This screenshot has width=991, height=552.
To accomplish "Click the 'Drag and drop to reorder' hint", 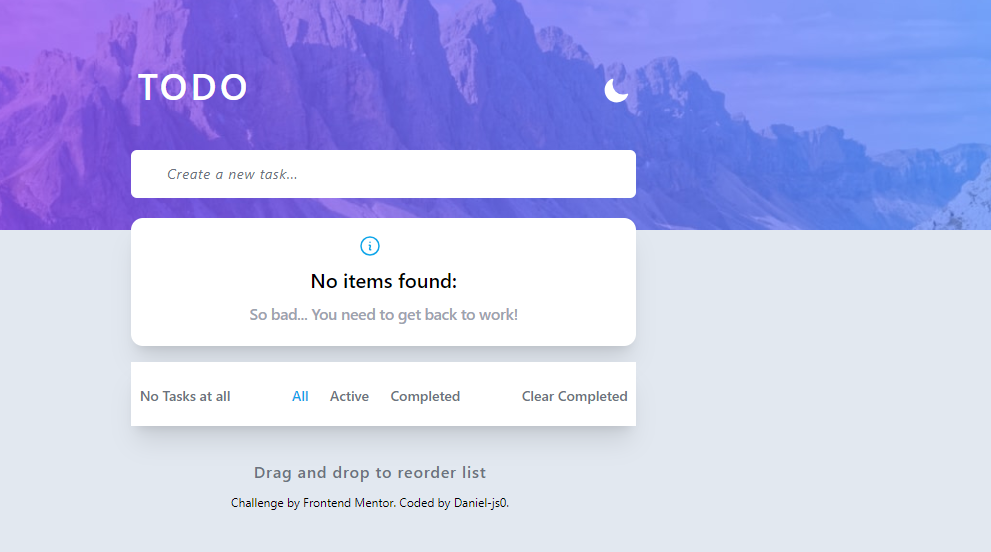I will (370, 472).
